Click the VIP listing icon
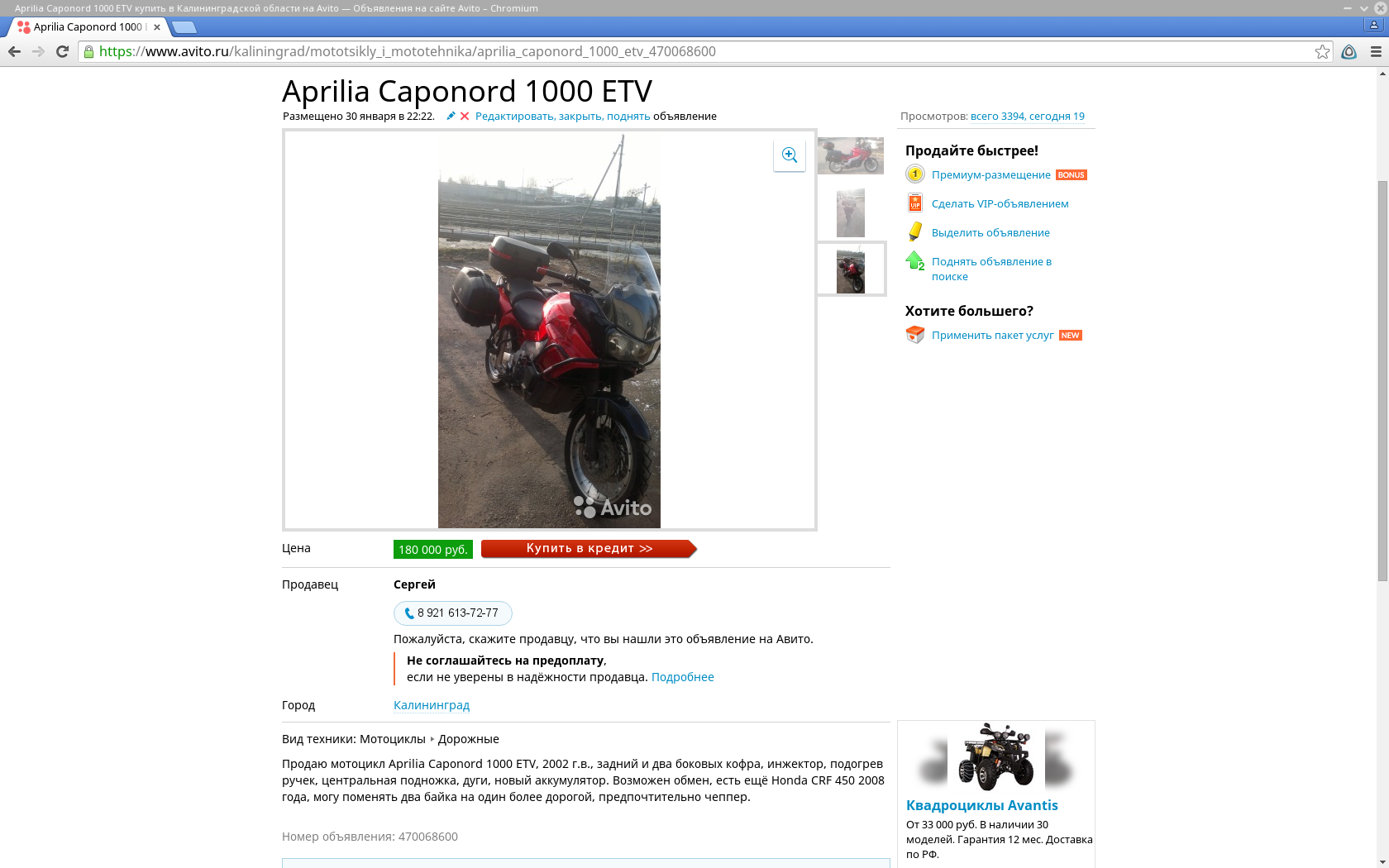 (914, 203)
